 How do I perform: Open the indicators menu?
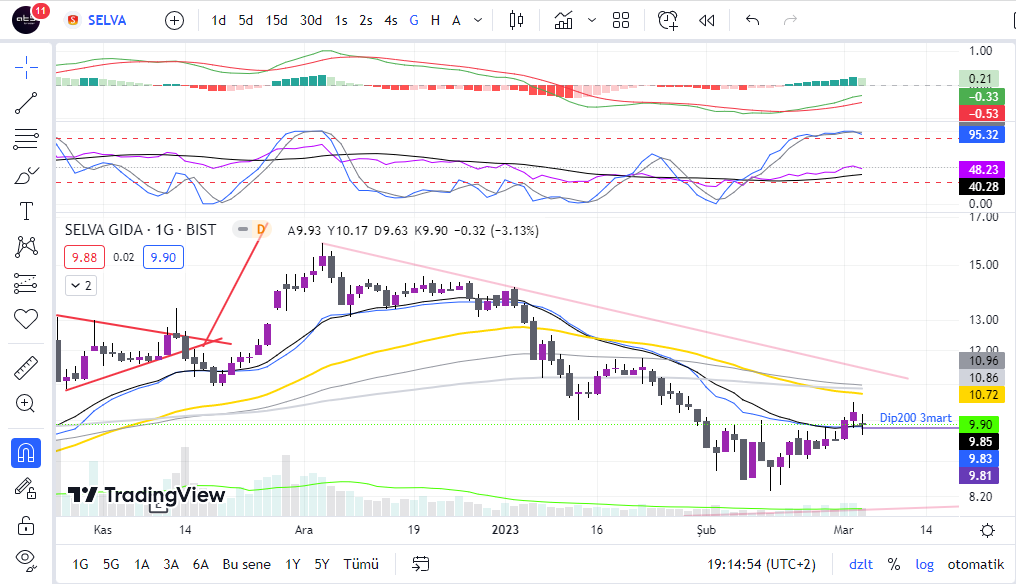pyautogui.click(x=563, y=20)
